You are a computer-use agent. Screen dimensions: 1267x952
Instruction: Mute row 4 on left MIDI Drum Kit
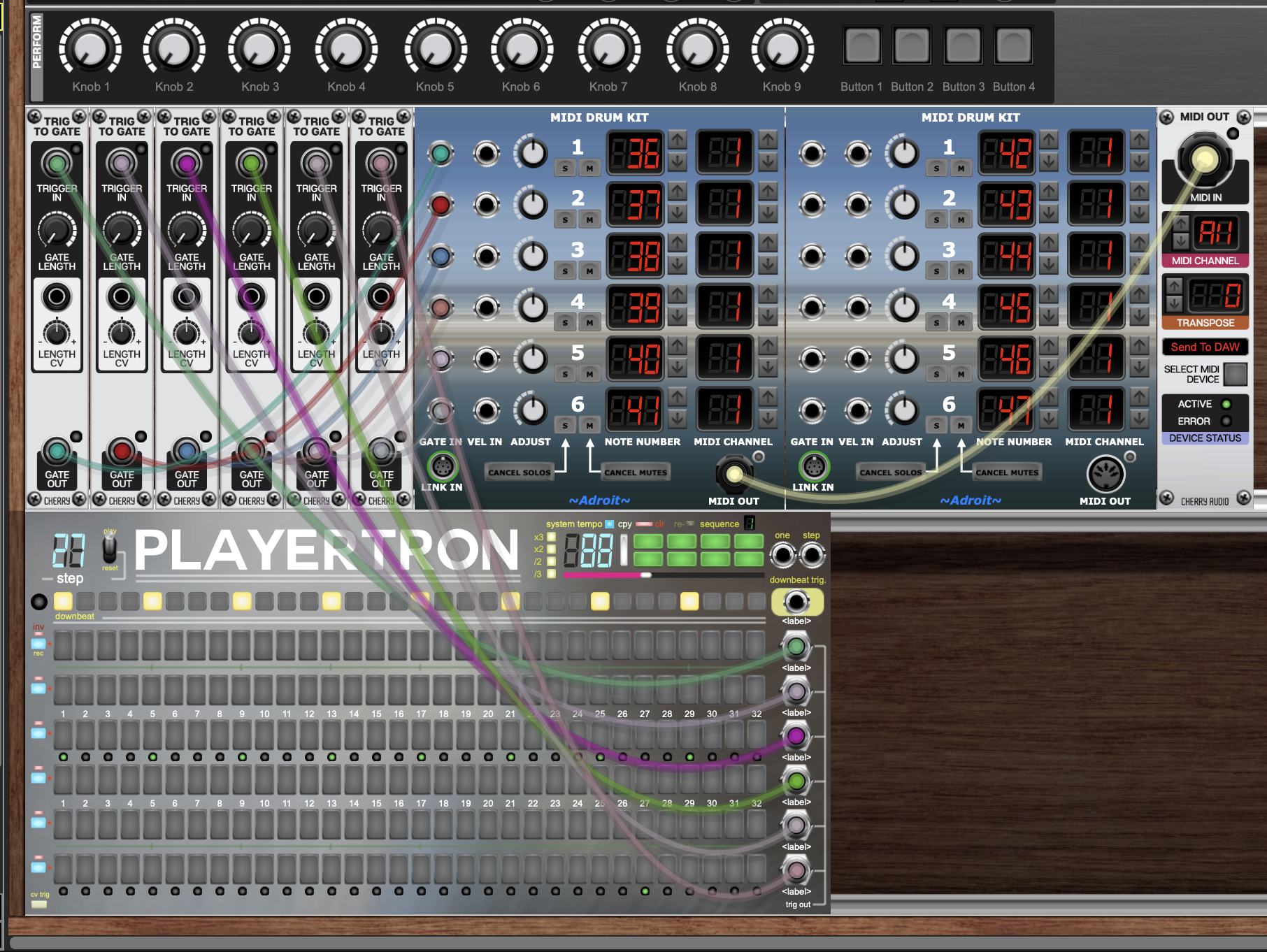[589, 322]
